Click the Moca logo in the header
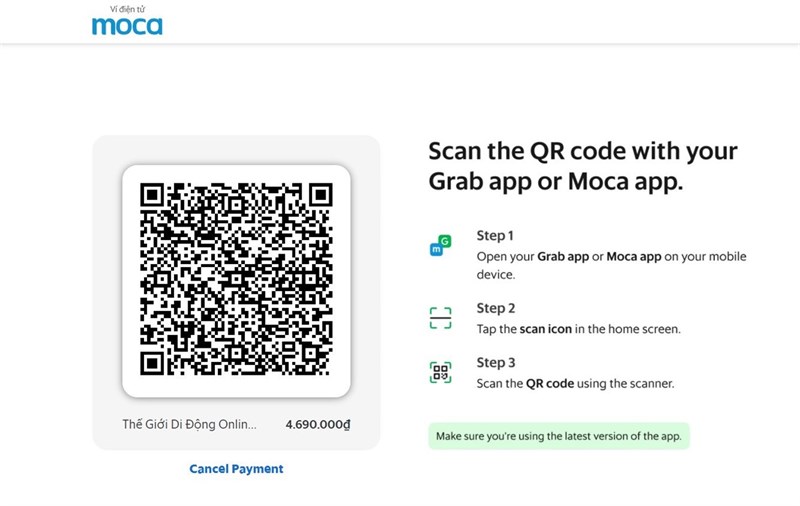Screen dimensions: 800x506 (x=127, y=25)
